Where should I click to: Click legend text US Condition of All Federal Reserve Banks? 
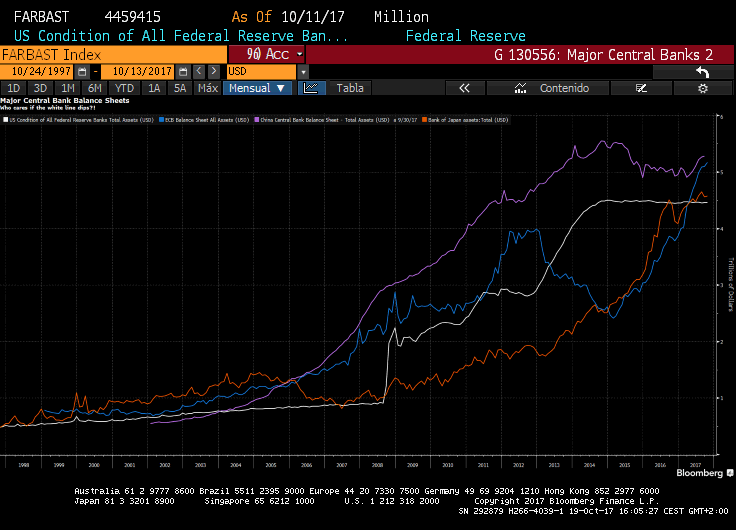point(82,120)
